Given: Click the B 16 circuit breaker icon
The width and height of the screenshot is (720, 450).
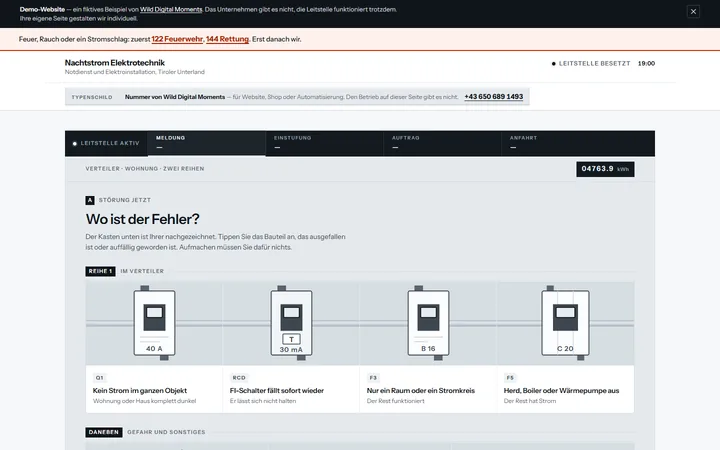Looking at the screenshot, I should click(428, 323).
